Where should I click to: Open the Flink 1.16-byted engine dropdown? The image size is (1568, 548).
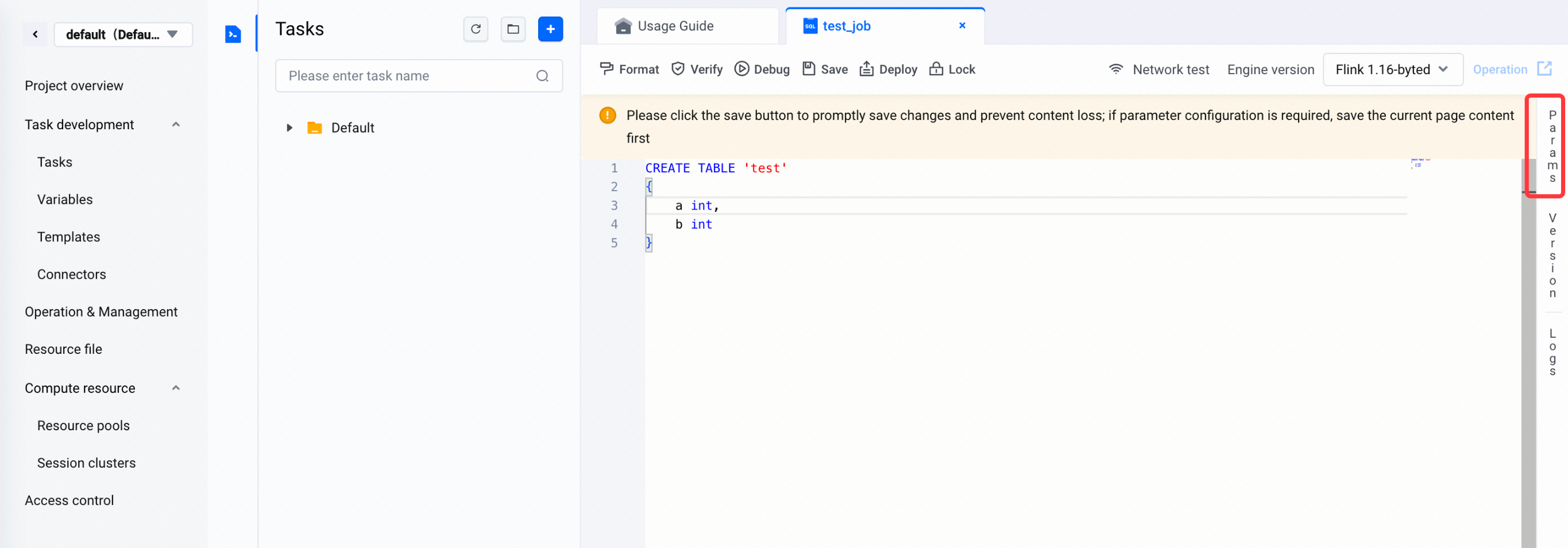point(1392,70)
